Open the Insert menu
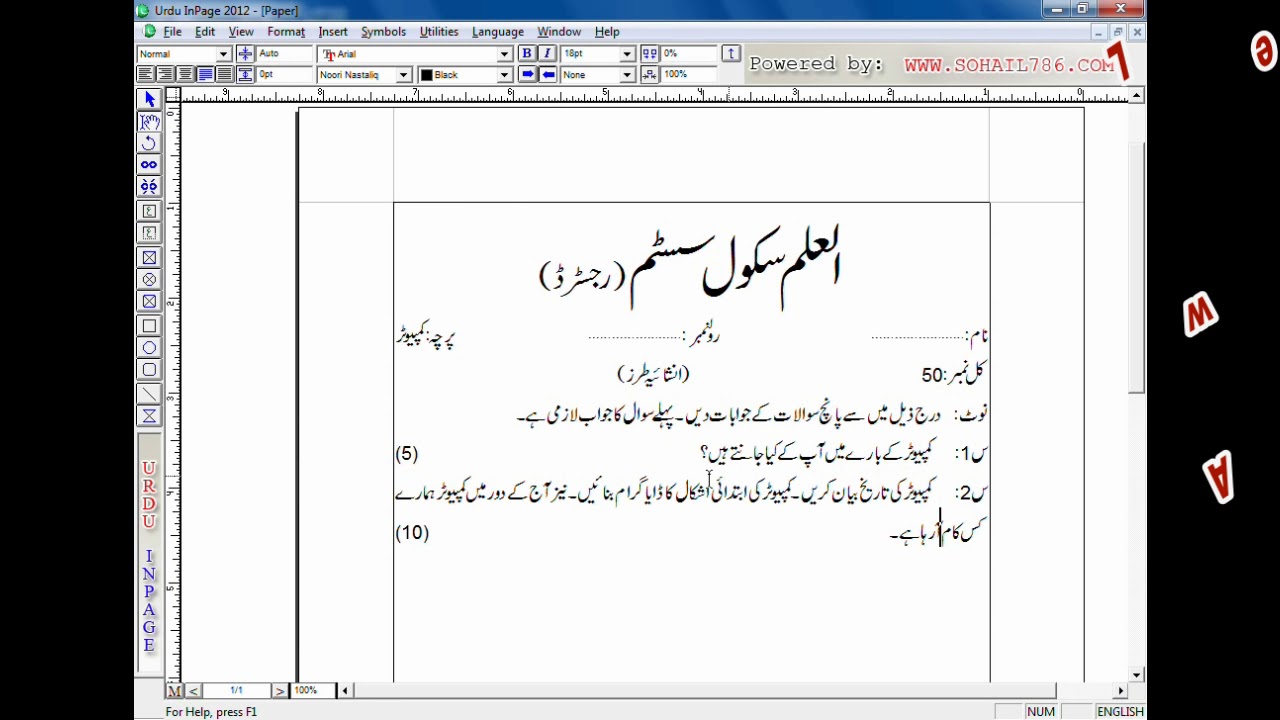1280x720 pixels. tap(333, 32)
